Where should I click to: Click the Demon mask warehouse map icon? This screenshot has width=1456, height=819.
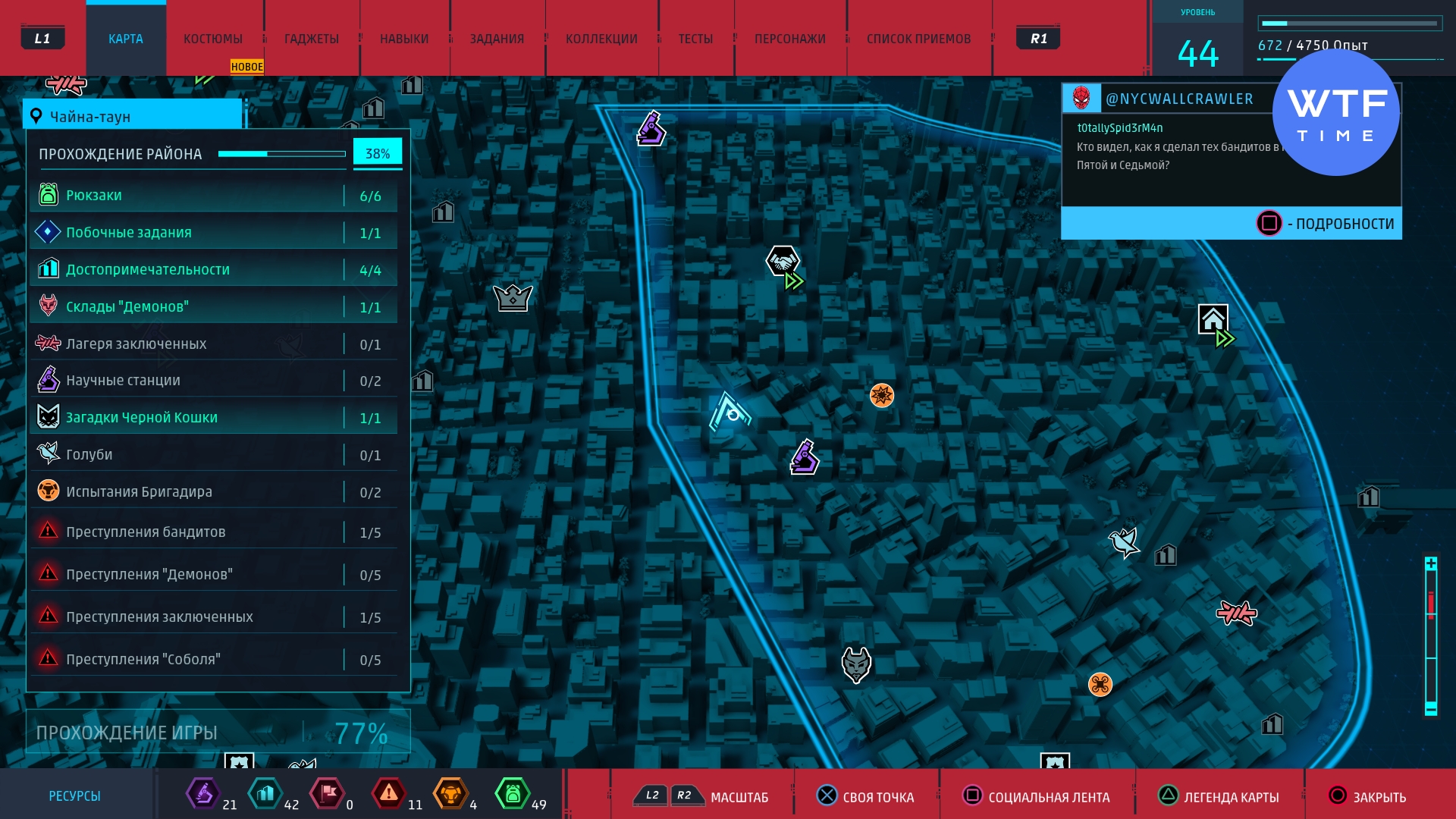pos(856,664)
